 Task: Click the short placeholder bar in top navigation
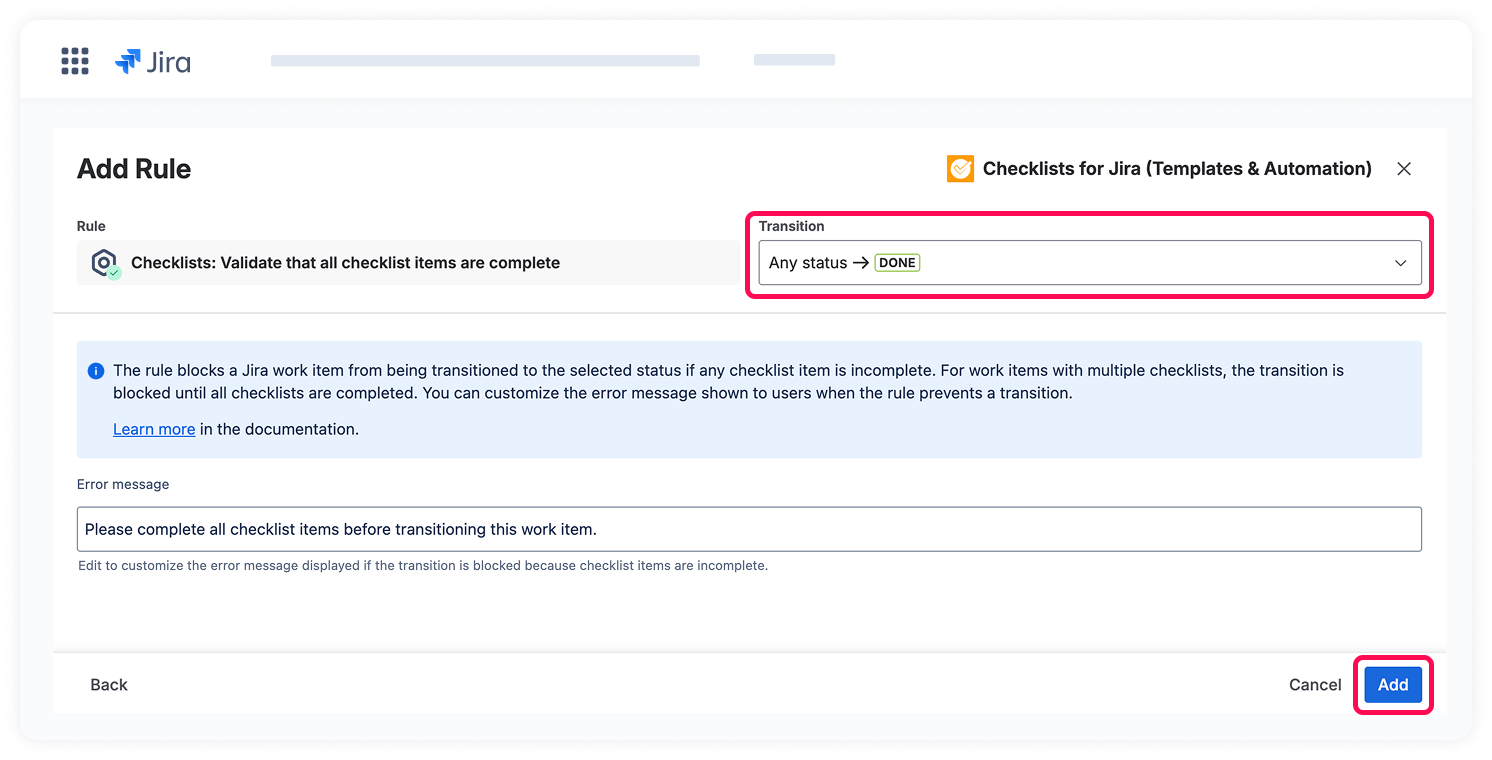tap(794, 60)
